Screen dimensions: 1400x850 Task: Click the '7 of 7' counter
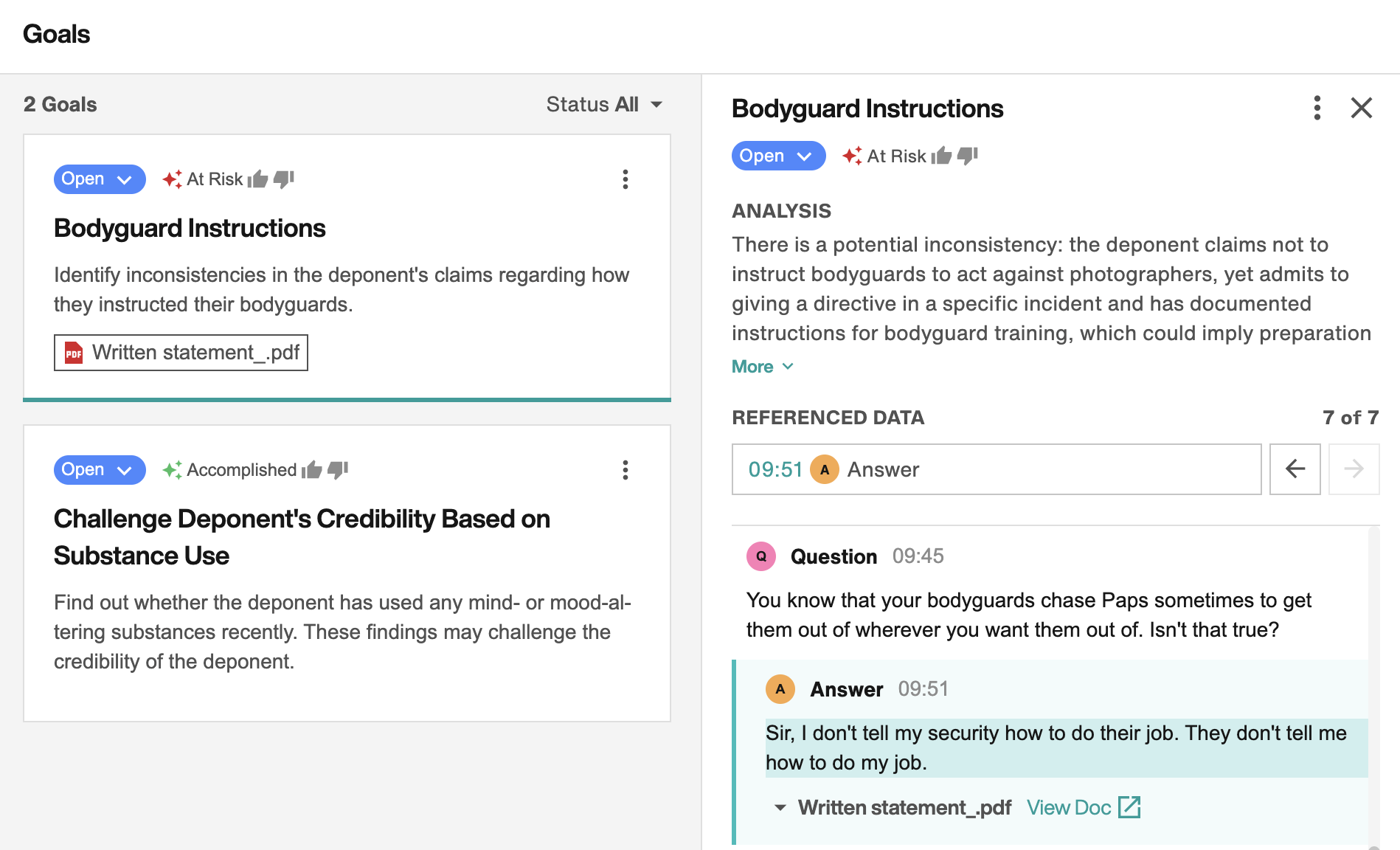pyautogui.click(x=1351, y=418)
